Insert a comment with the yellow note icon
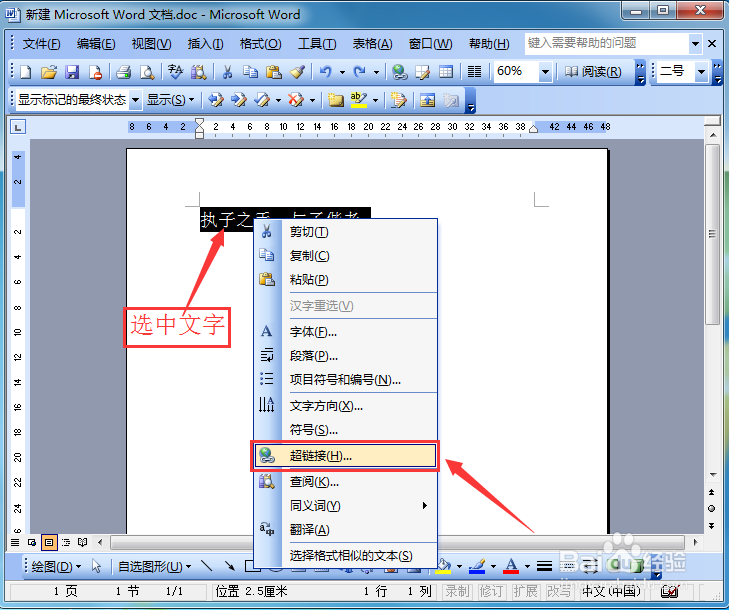729x610 pixels. pos(335,100)
